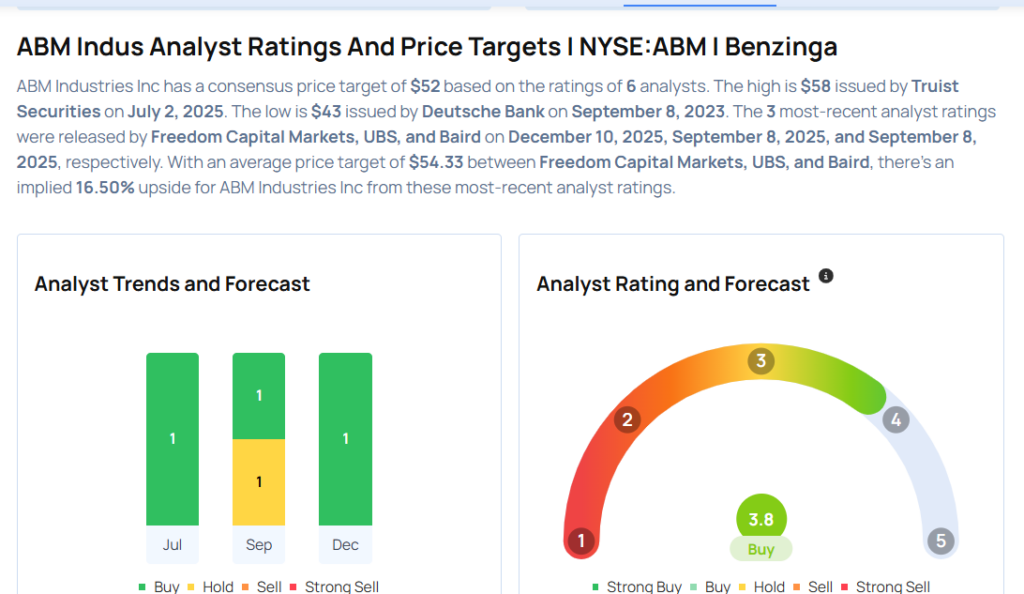The height and width of the screenshot is (594, 1024).
Task: Toggle Strong Sell legend in Analyst Trends chart
Action: (335, 587)
